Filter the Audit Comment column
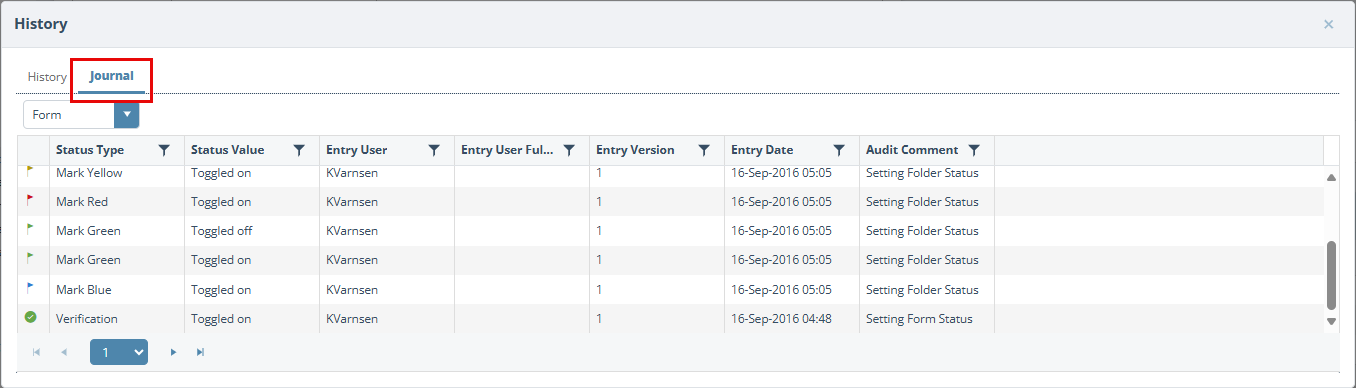This screenshot has width=1356, height=388. coord(974,150)
